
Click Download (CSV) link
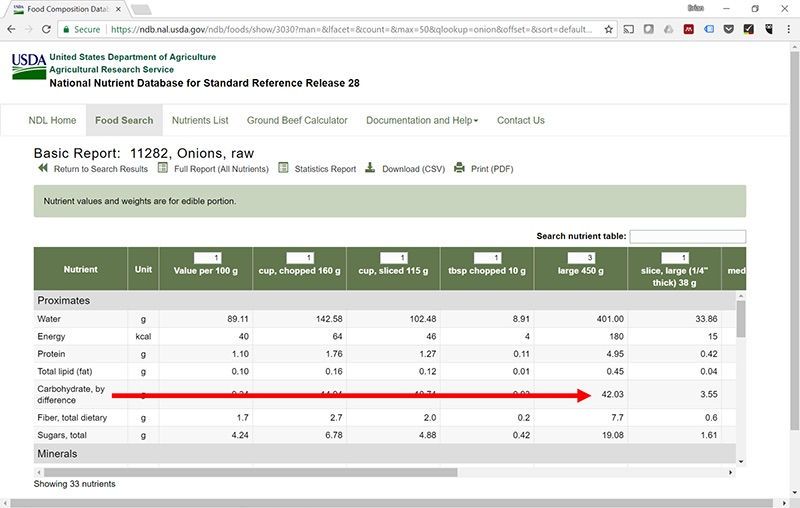tap(413, 169)
